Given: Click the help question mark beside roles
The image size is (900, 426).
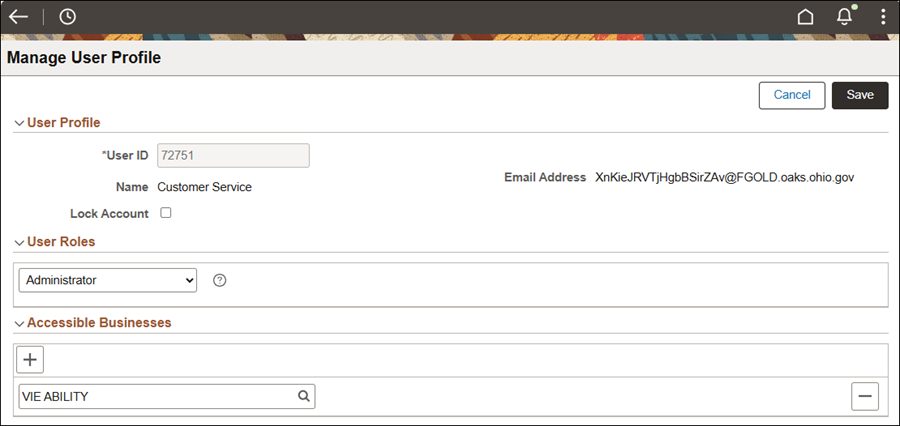Looking at the screenshot, I should [219, 280].
